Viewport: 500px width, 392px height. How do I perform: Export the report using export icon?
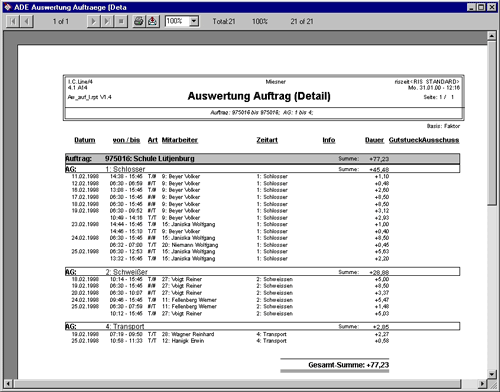pyautogui.click(x=152, y=22)
